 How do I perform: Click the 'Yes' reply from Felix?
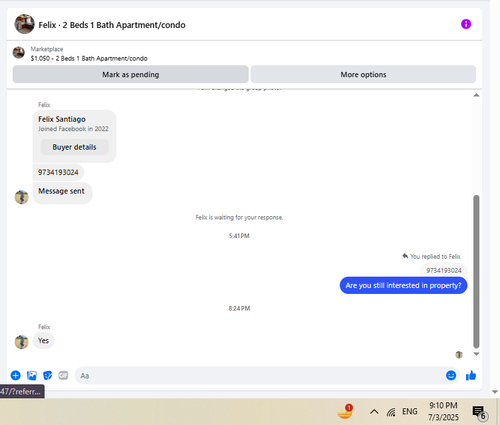43,341
